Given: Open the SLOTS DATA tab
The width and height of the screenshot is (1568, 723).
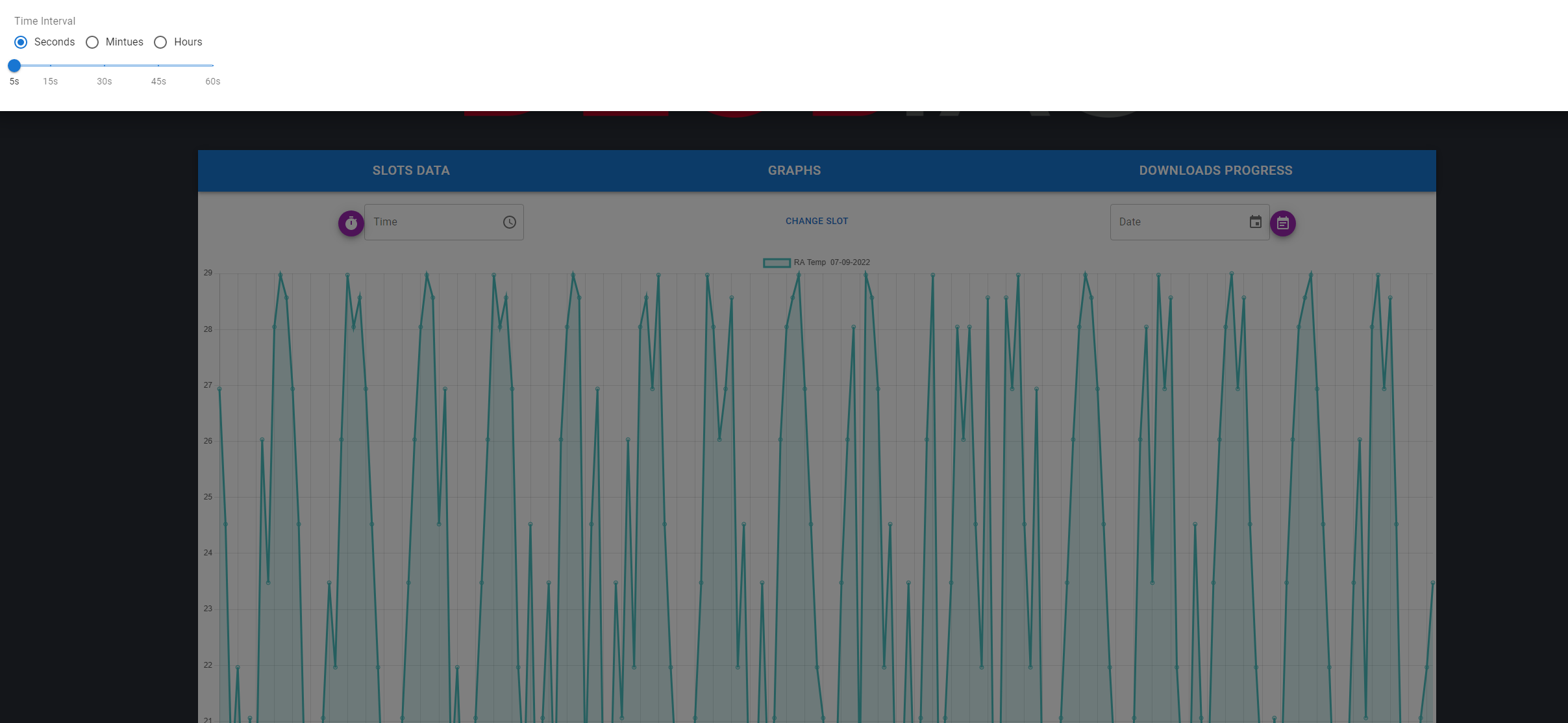Looking at the screenshot, I should 411,171.
